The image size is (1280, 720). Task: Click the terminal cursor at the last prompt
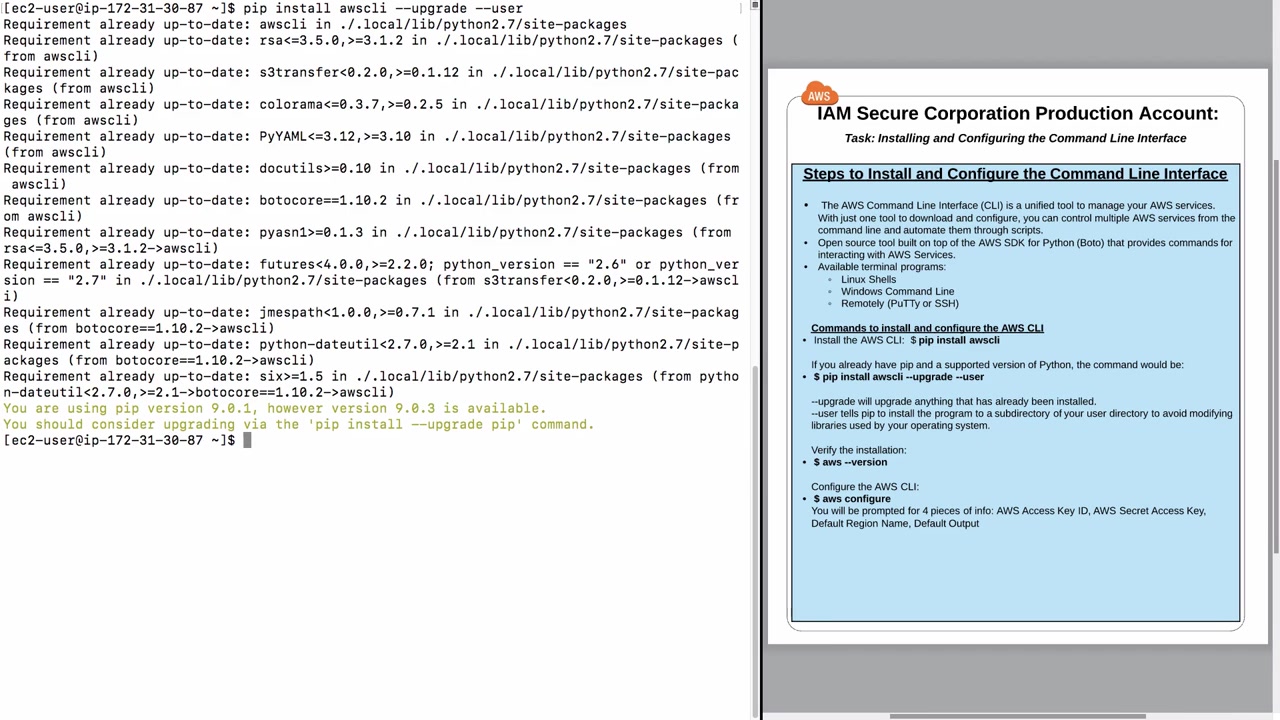coord(247,440)
